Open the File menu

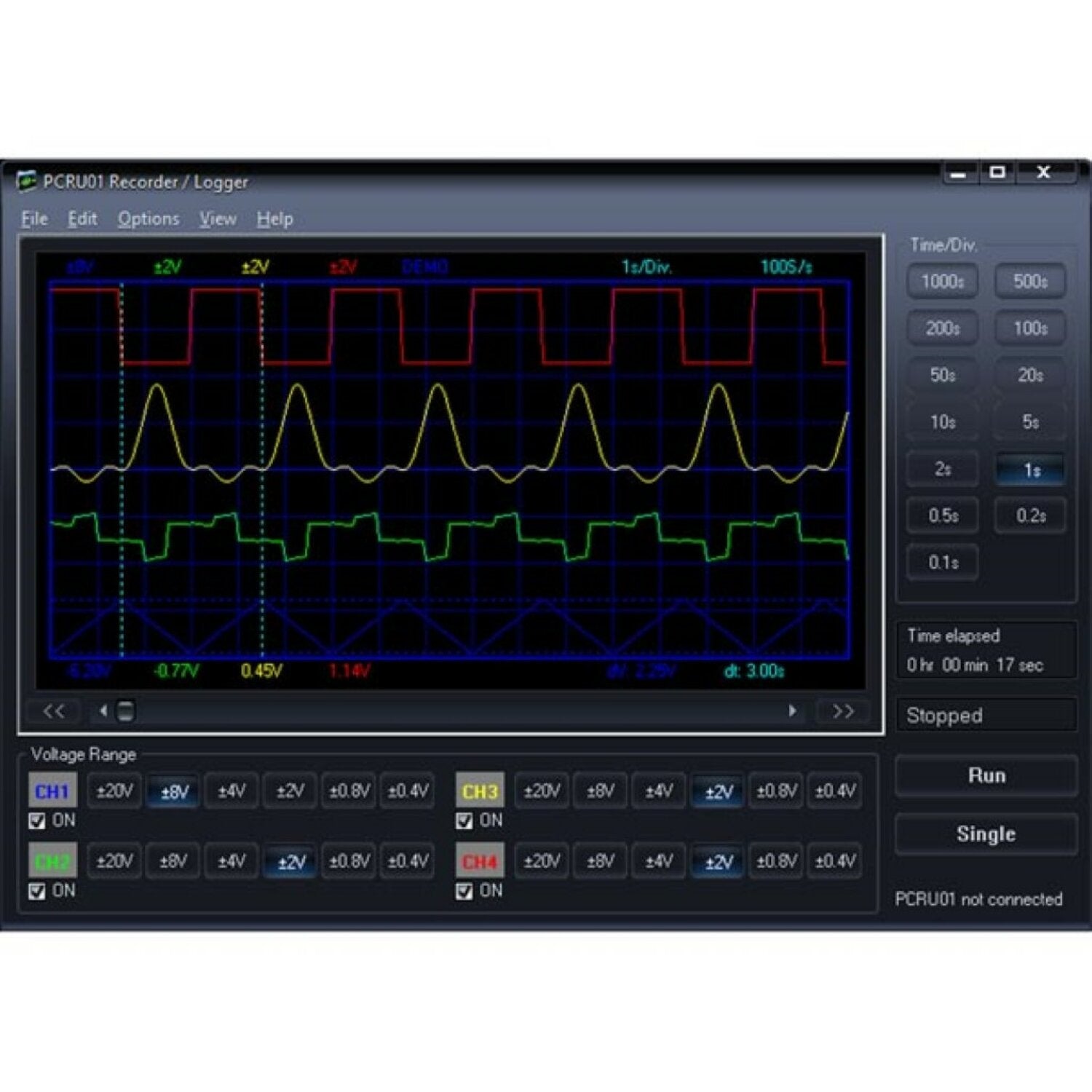pos(34,219)
